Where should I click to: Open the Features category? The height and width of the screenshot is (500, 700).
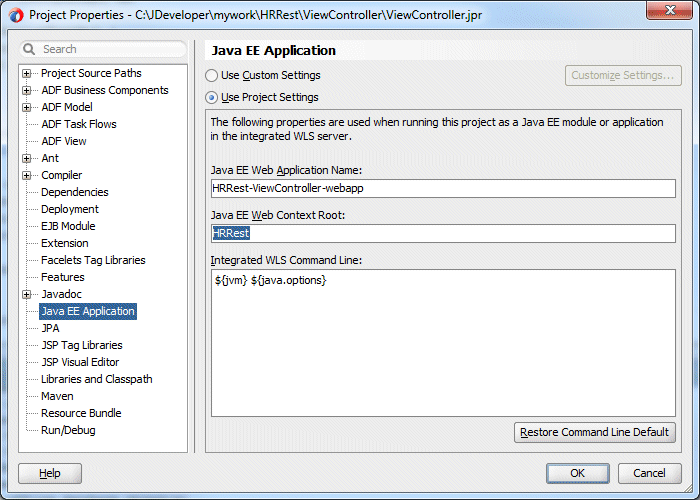(x=62, y=277)
